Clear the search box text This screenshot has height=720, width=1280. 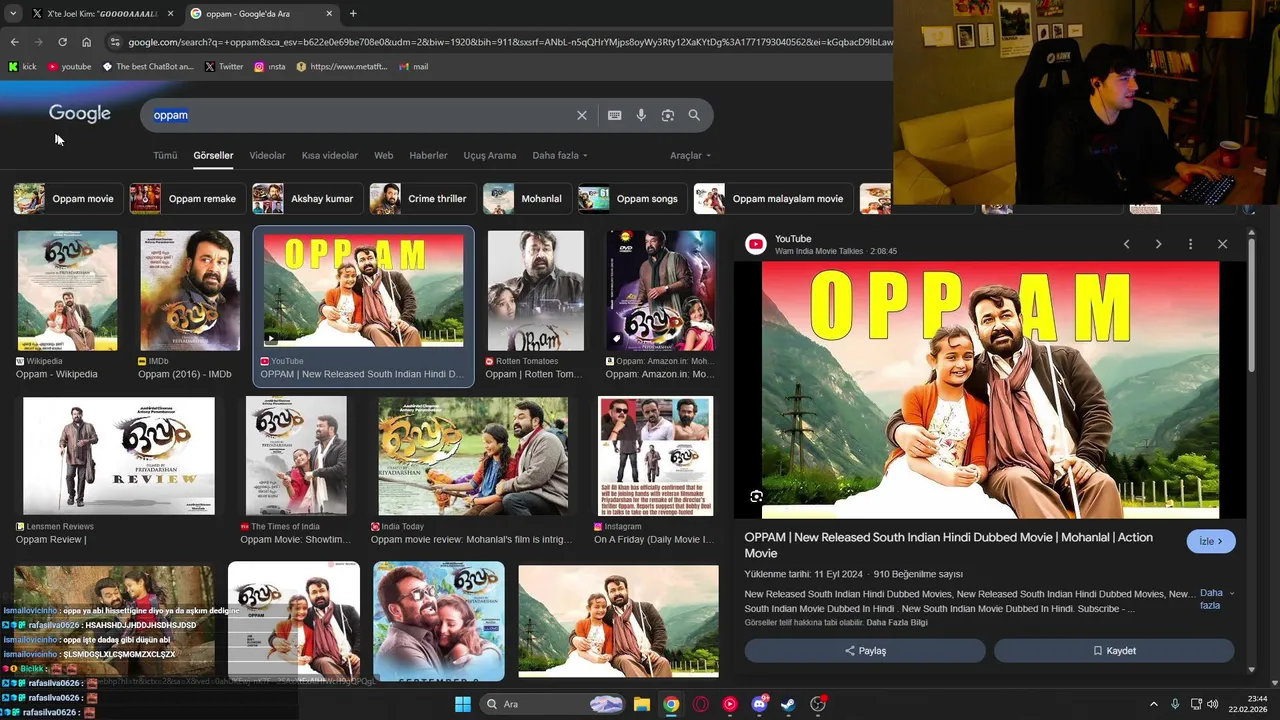pos(582,115)
